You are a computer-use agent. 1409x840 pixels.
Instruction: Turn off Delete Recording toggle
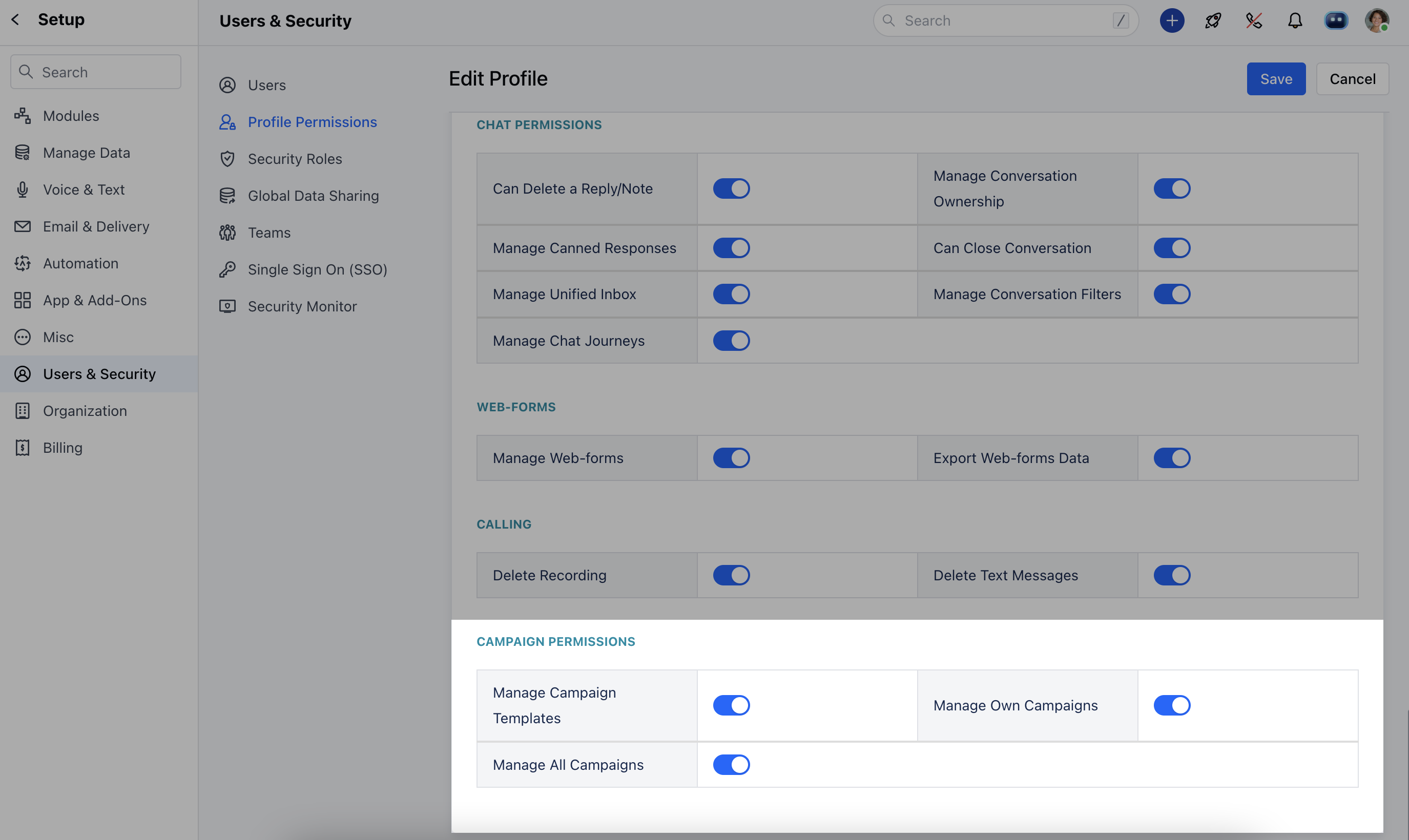point(731,575)
